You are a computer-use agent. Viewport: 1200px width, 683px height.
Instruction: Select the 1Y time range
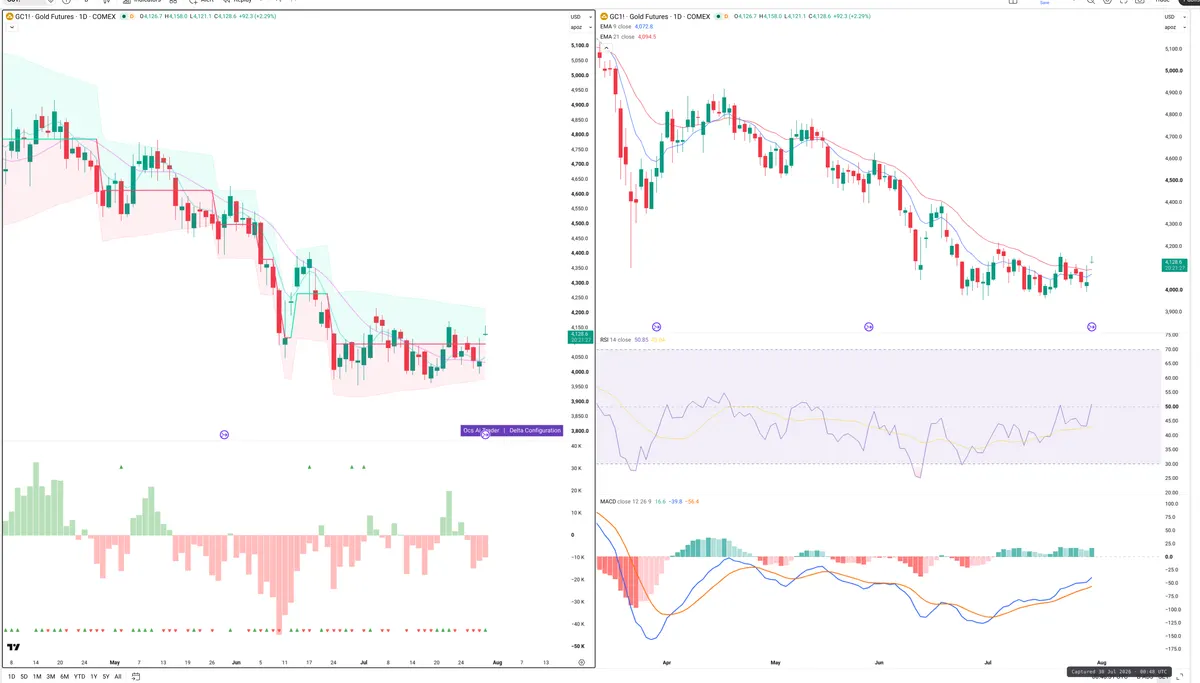94,676
